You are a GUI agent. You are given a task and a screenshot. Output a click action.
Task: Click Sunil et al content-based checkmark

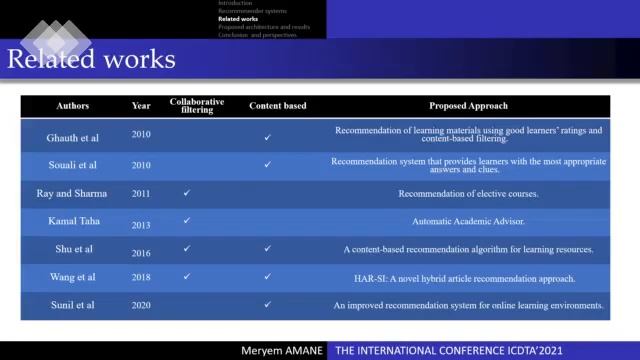click(267, 304)
